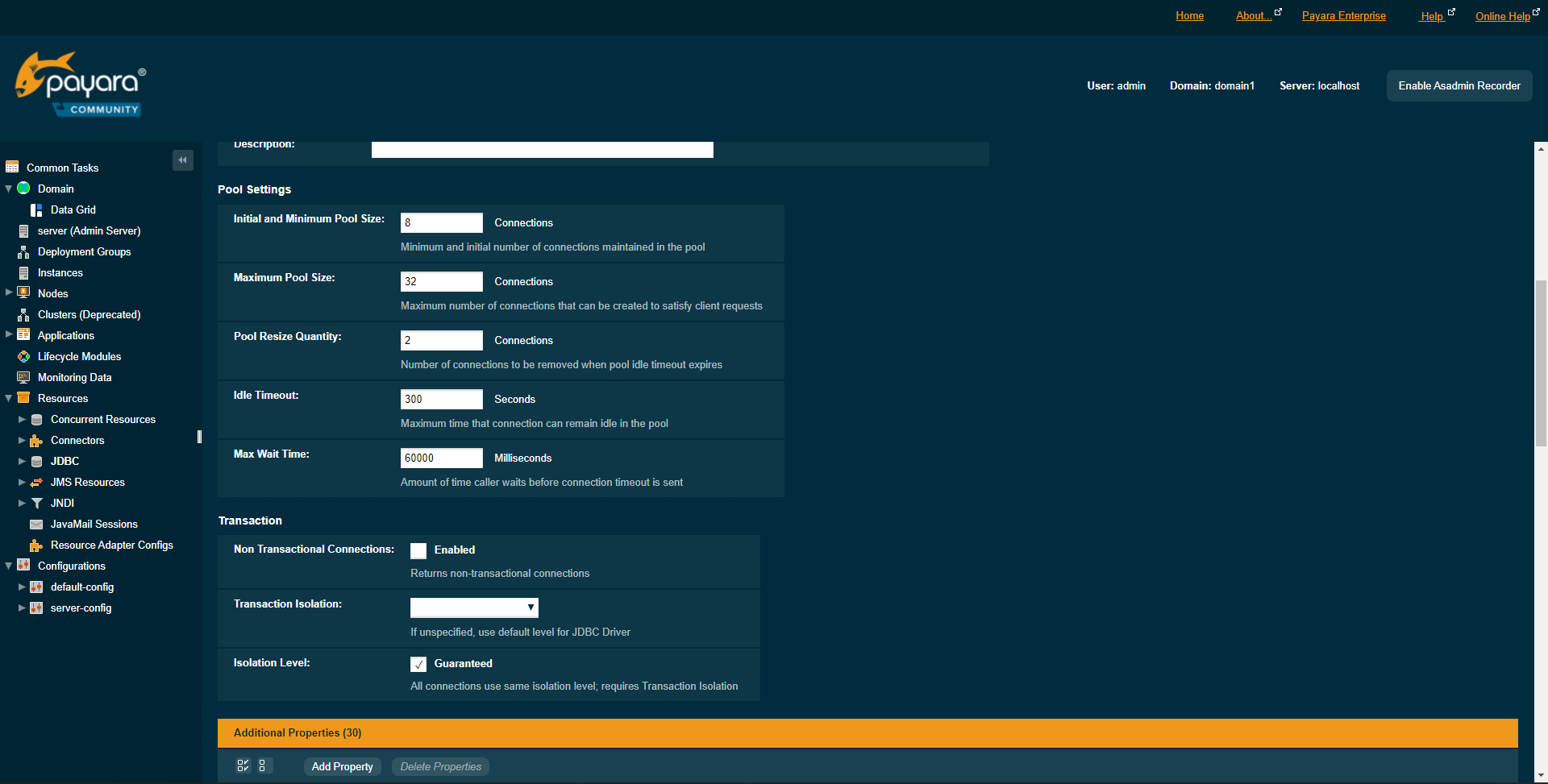
Task: Click Enable Asadmin Recorder button
Action: pos(1459,86)
